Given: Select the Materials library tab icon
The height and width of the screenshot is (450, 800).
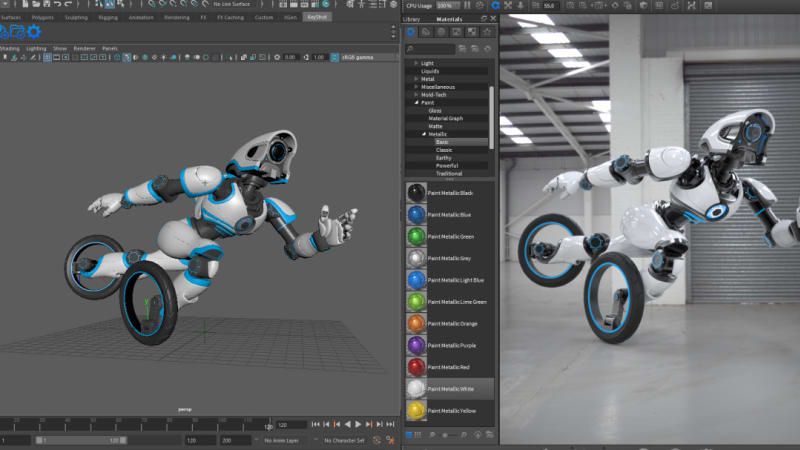Looking at the screenshot, I should (411, 32).
